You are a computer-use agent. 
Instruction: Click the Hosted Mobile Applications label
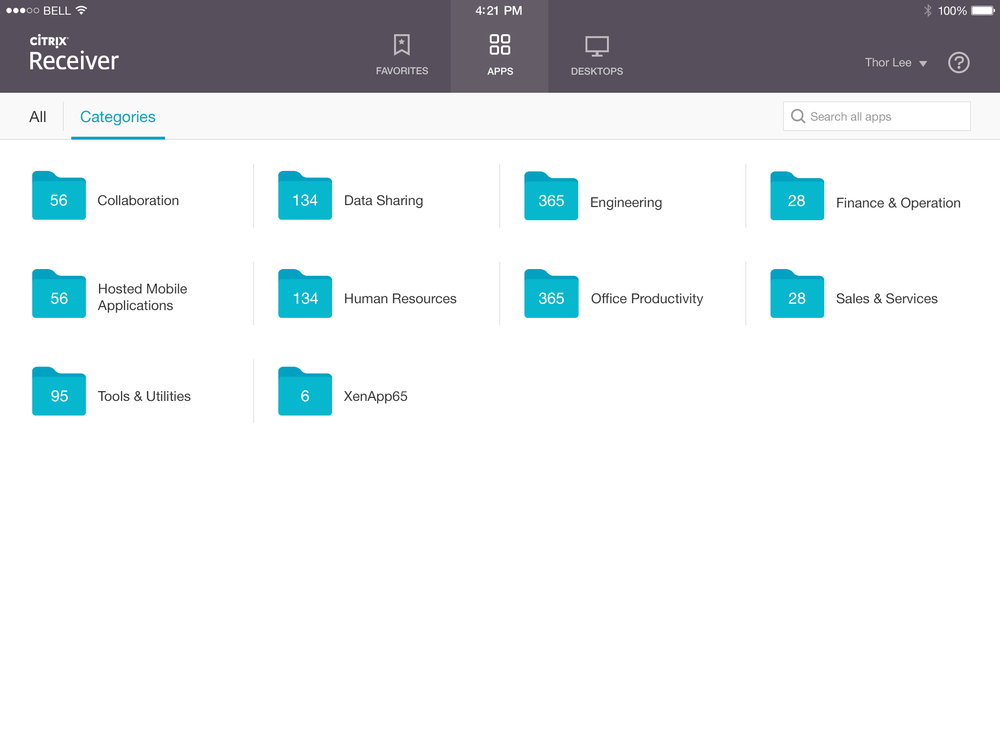[x=142, y=297]
